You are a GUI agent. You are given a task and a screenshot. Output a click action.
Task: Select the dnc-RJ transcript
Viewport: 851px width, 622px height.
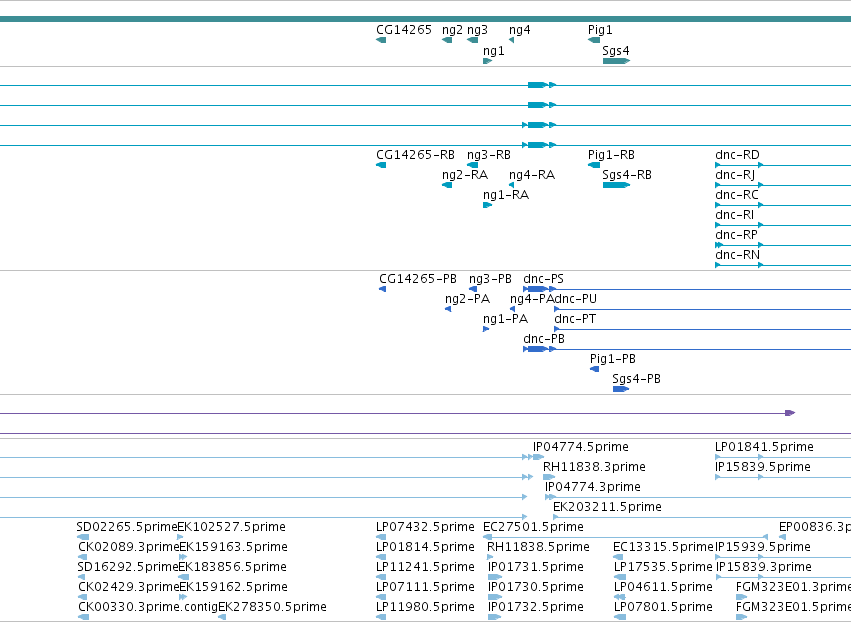pos(783,185)
